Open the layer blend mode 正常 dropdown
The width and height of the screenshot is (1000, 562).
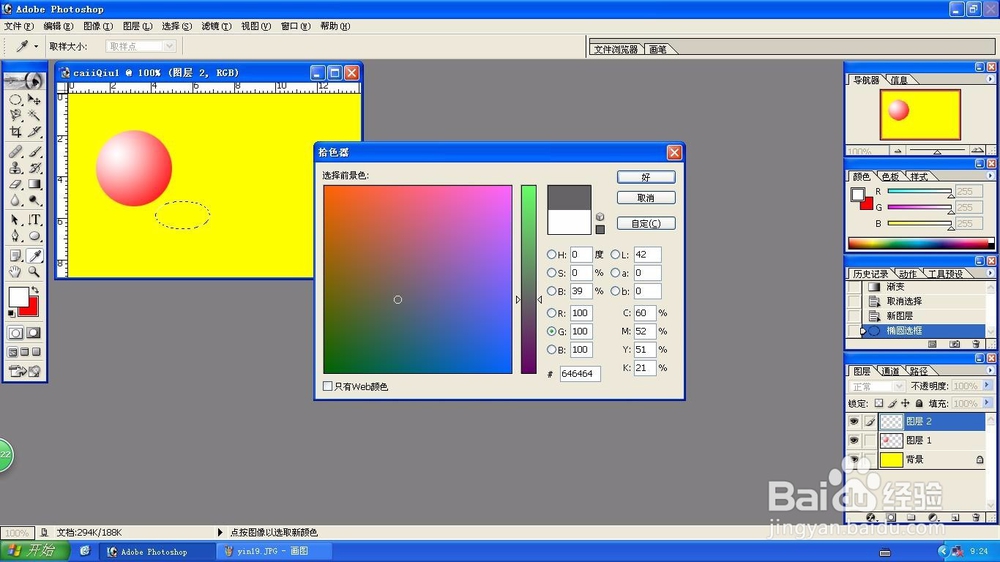876,387
